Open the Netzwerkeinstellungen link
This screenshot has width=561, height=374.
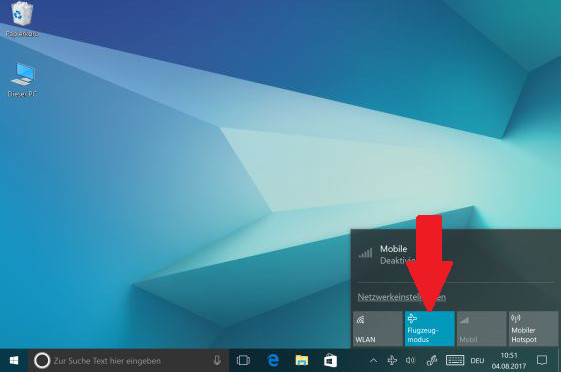pos(402,297)
